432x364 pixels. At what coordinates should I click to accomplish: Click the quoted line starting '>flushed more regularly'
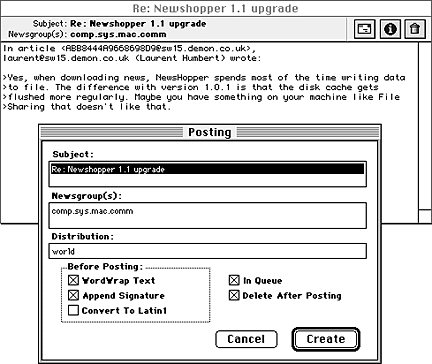(x=201, y=97)
